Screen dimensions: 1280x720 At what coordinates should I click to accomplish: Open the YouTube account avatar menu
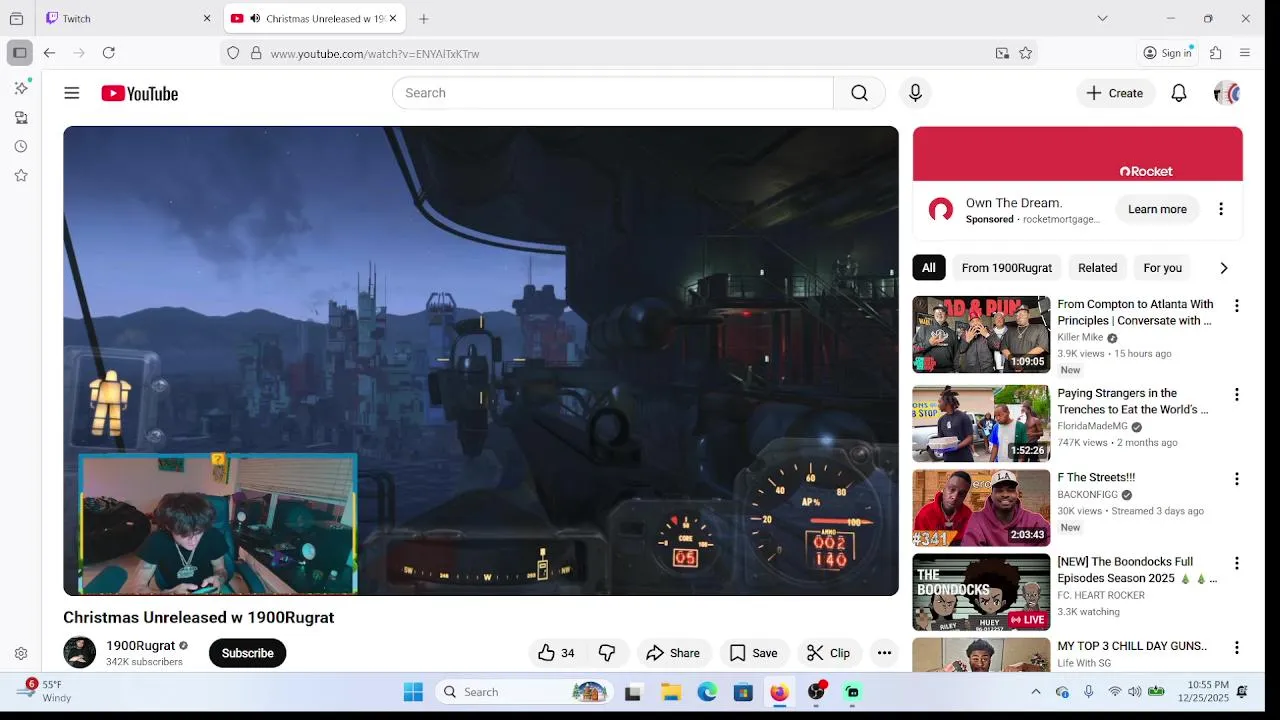(1227, 93)
